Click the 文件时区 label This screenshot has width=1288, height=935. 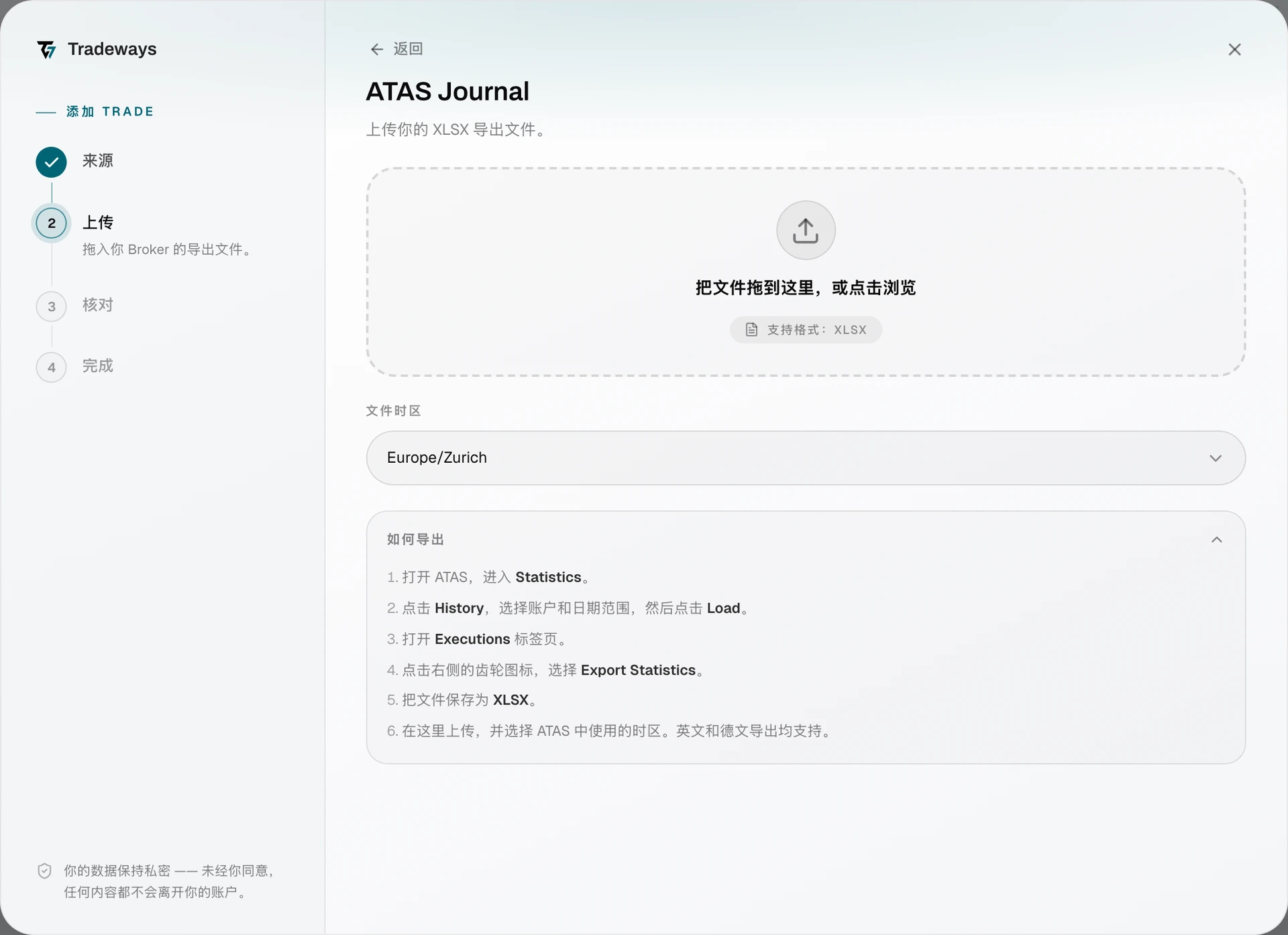point(394,411)
